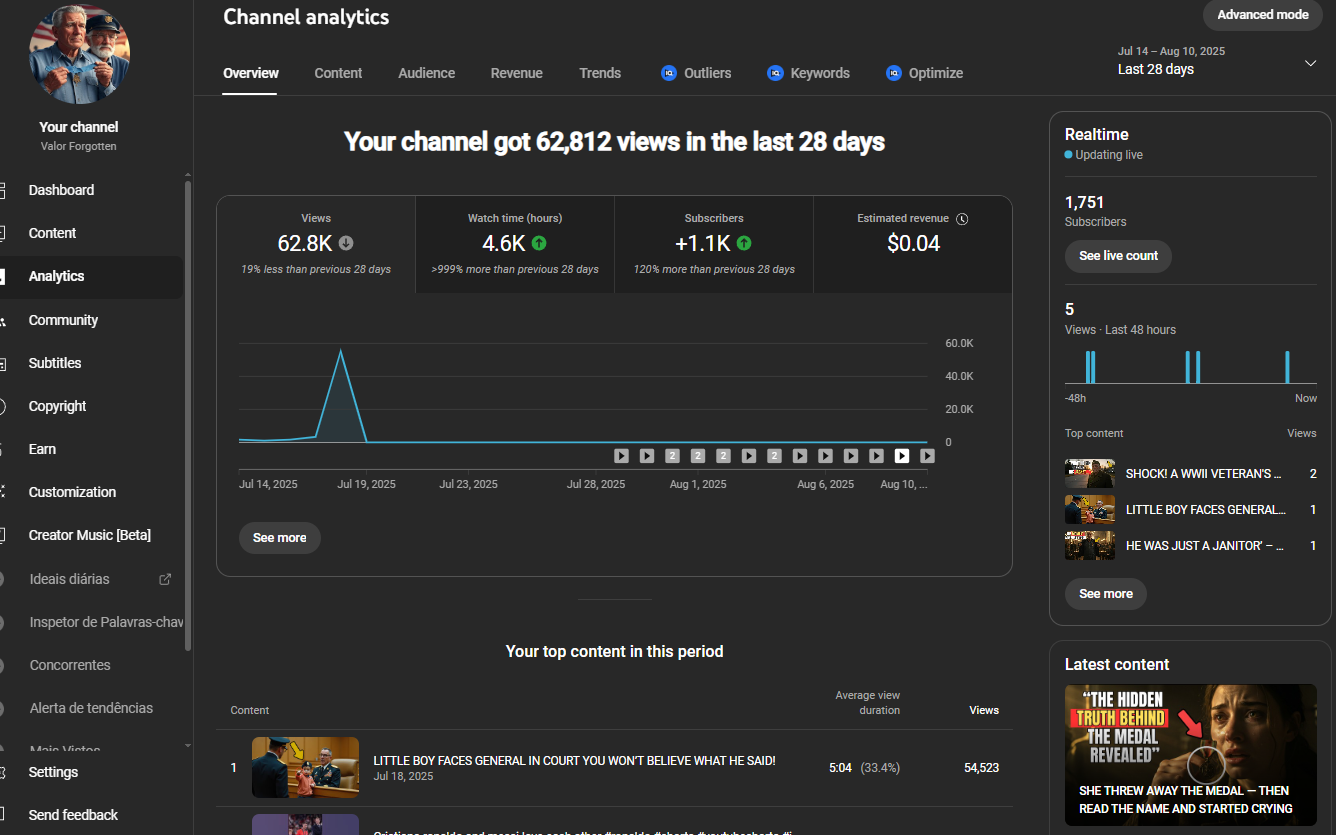Viewport: 1336px width, 835px height.
Task: Click the 5:04 average duration value
Action: point(840,768)
